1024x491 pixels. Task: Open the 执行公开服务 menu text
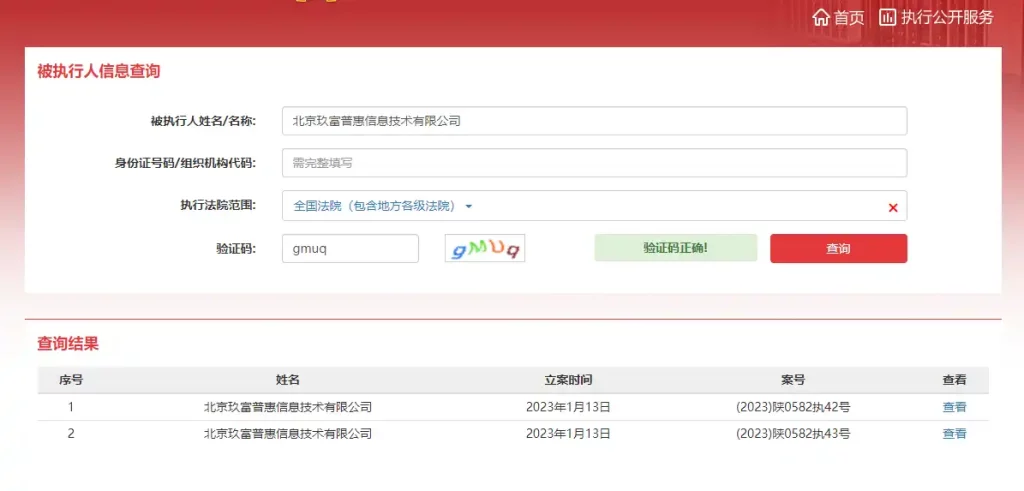[x=947, y=17]
